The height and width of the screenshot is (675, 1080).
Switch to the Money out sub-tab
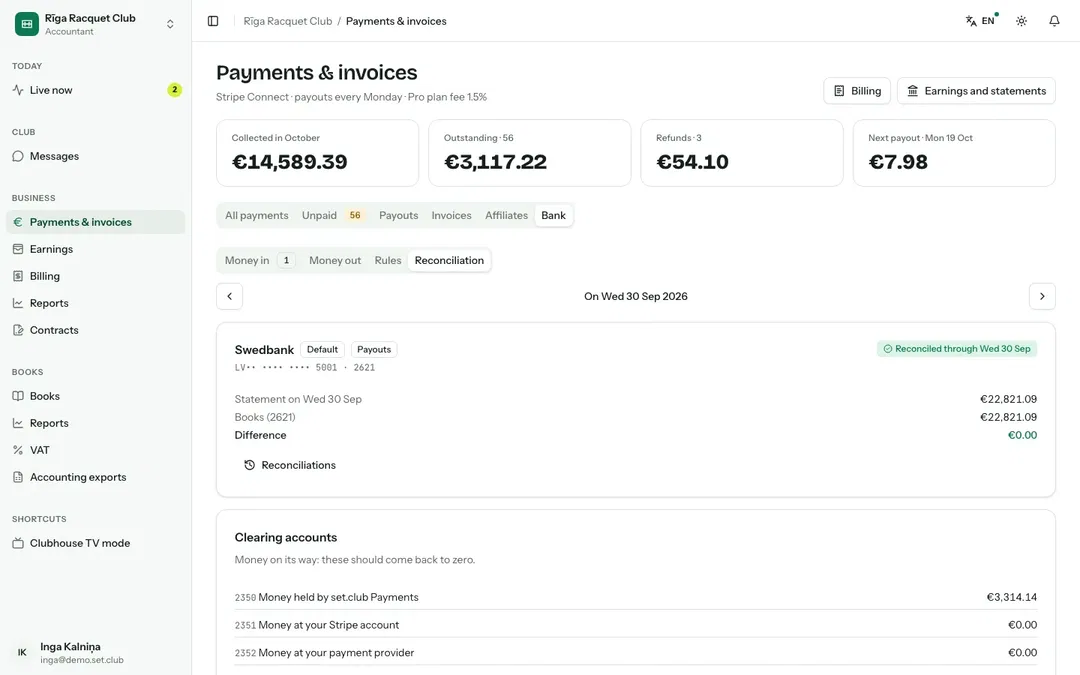coord(335,260)
